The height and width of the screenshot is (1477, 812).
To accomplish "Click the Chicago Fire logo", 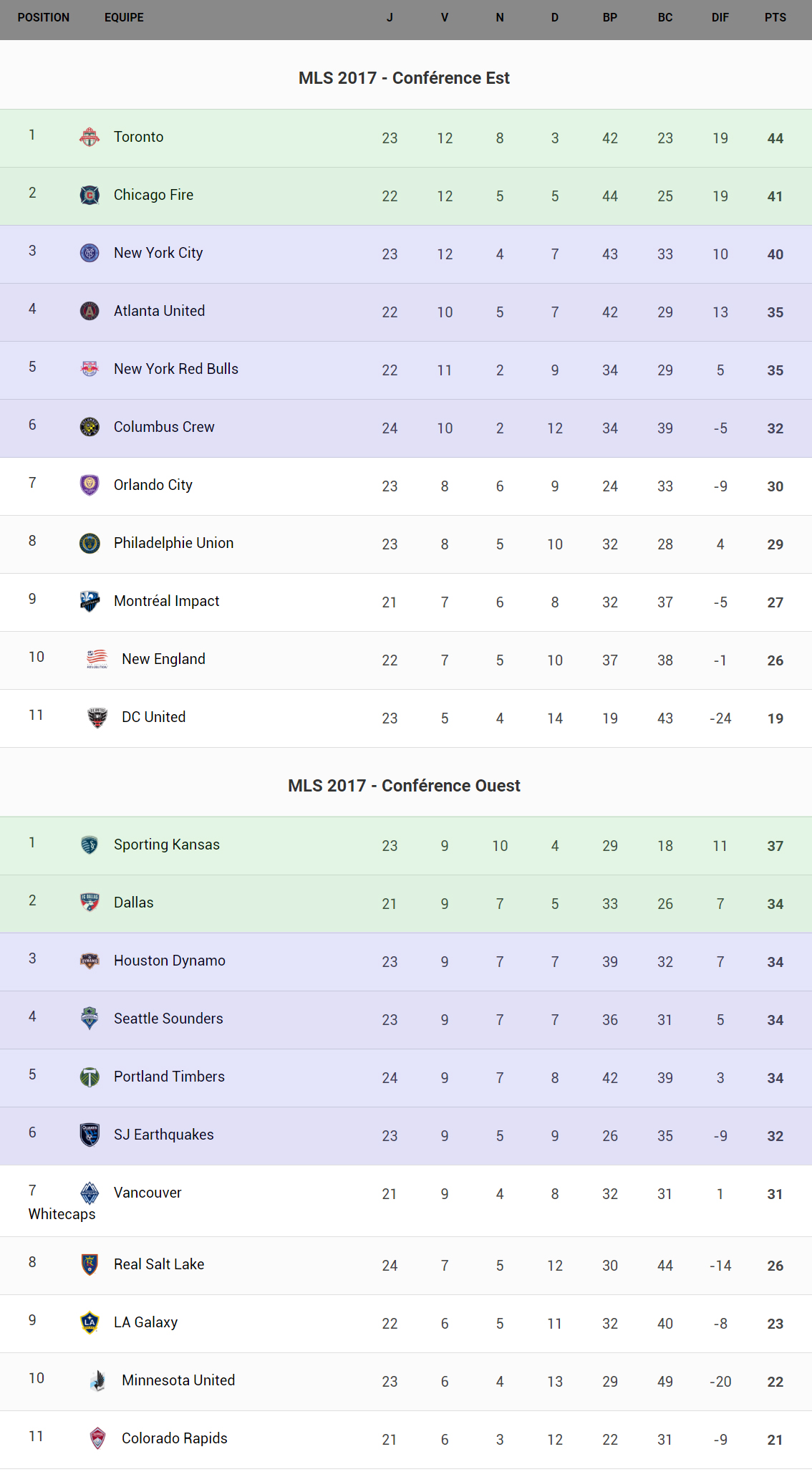I will (x=90, y=195).
